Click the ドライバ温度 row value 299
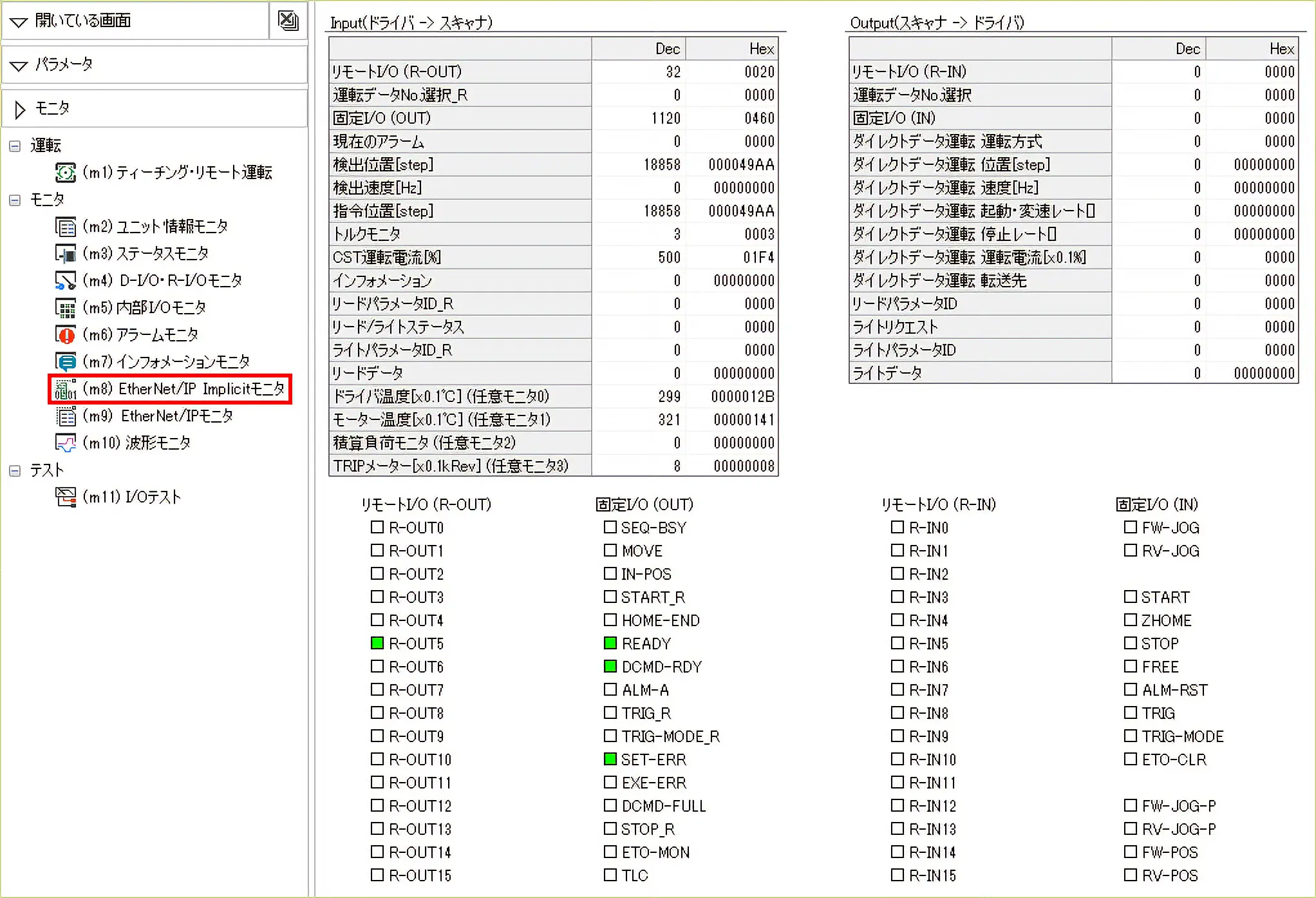This screenshot has width=1316, height=898. pyautogui.click(x=669, y=397)
